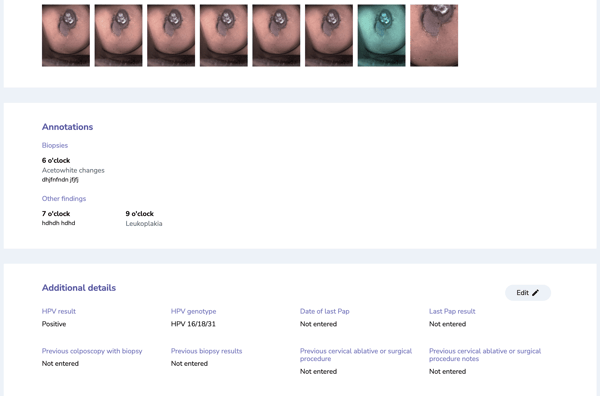
Task: Click the Edit button in Additional details
Action: [x=528, y=293]
